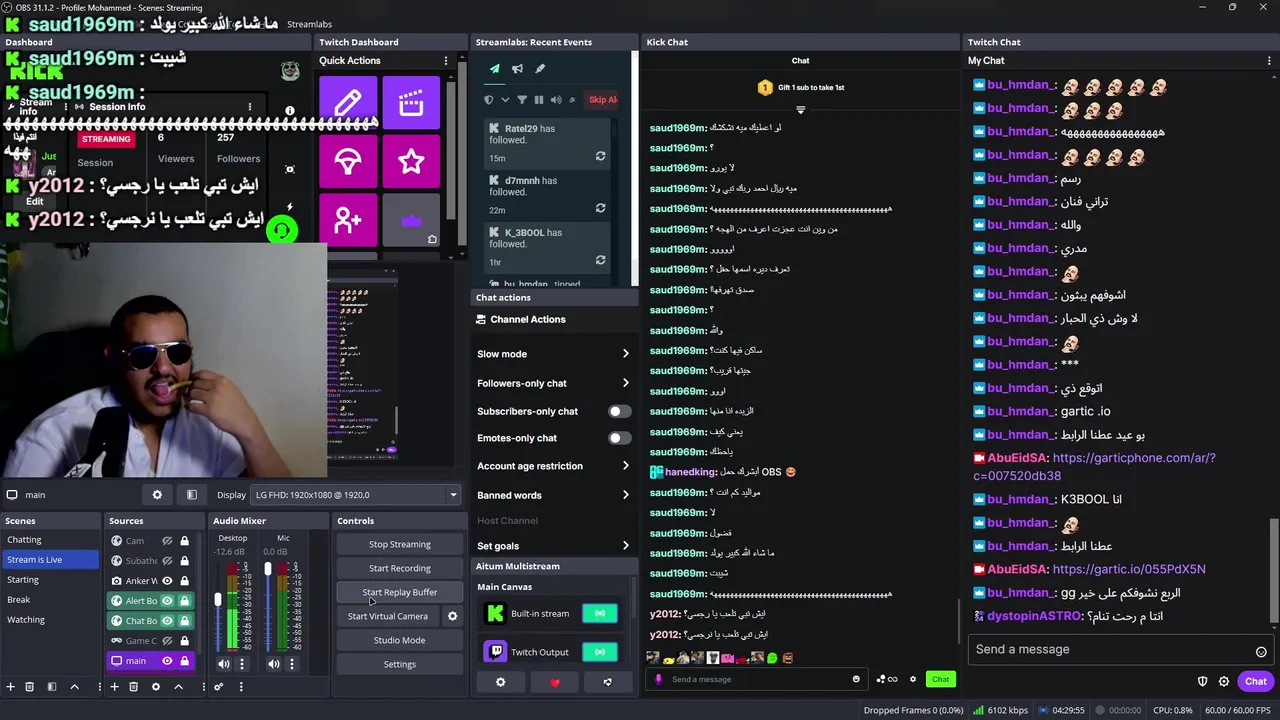Hide the Chat Bo source
The height and width of the screenshot is (720, 1280).
coord(167,621)
